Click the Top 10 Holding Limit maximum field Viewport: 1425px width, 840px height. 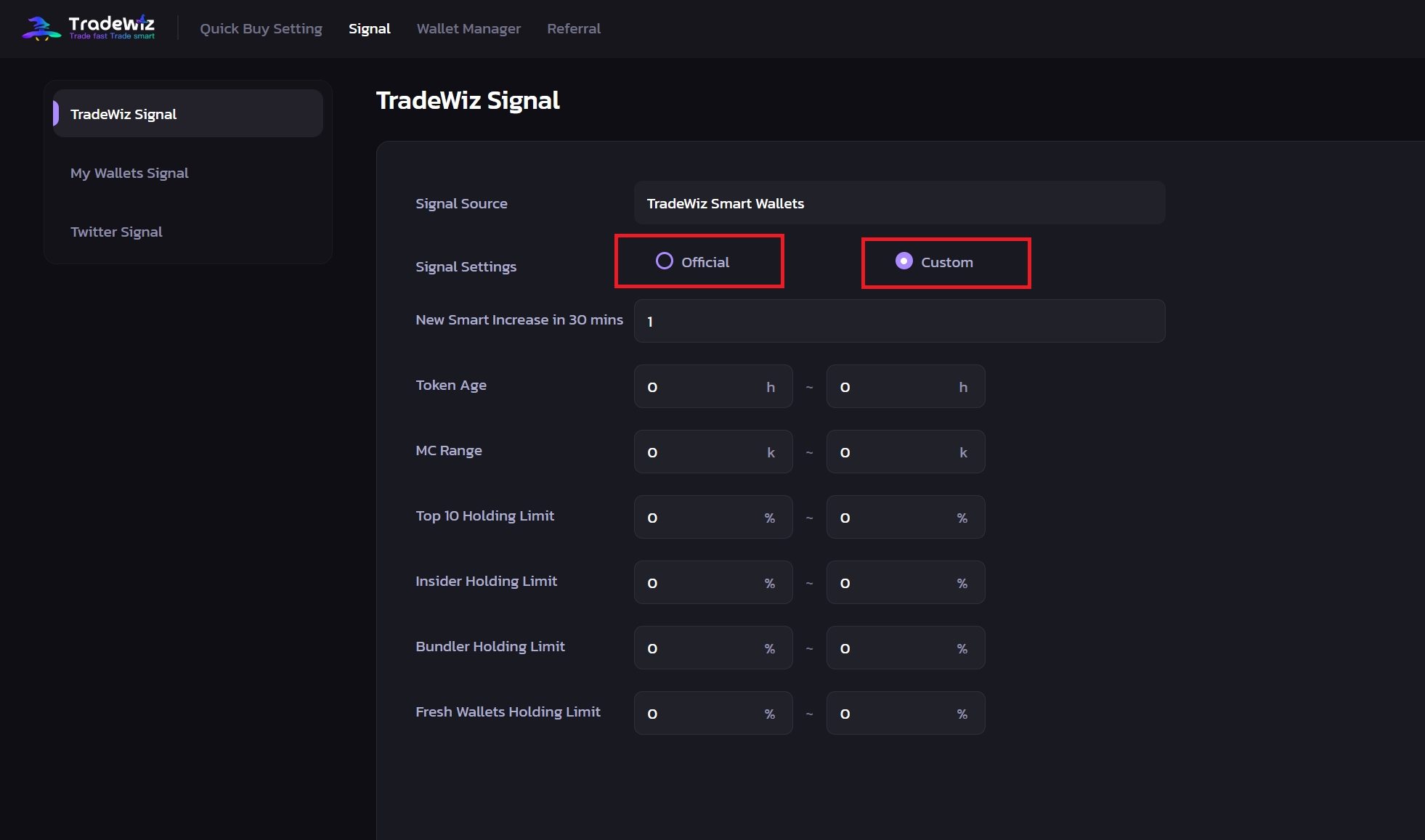click(x=906, y=517)
